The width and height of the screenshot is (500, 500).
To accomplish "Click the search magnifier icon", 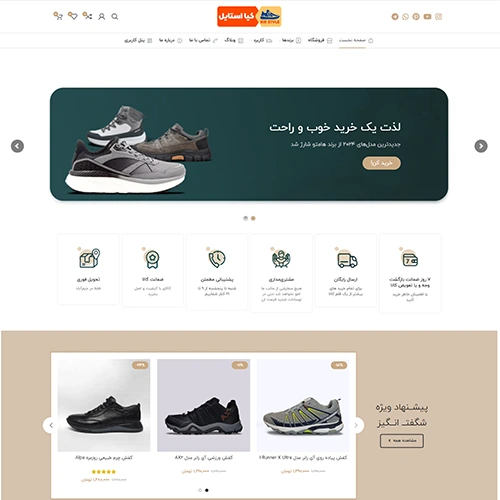I will click(115, 16).
